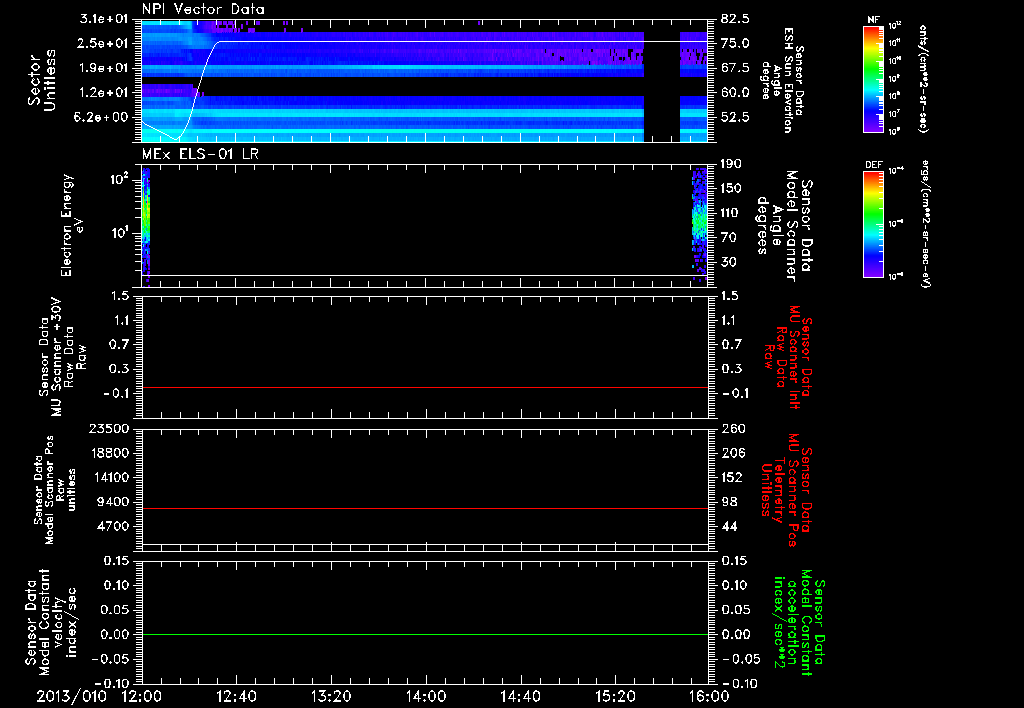Screen dimensions: 1024x708
Task: Click the "ESH Sun Elevation Angle" axis label
Action: coord(784,80)
